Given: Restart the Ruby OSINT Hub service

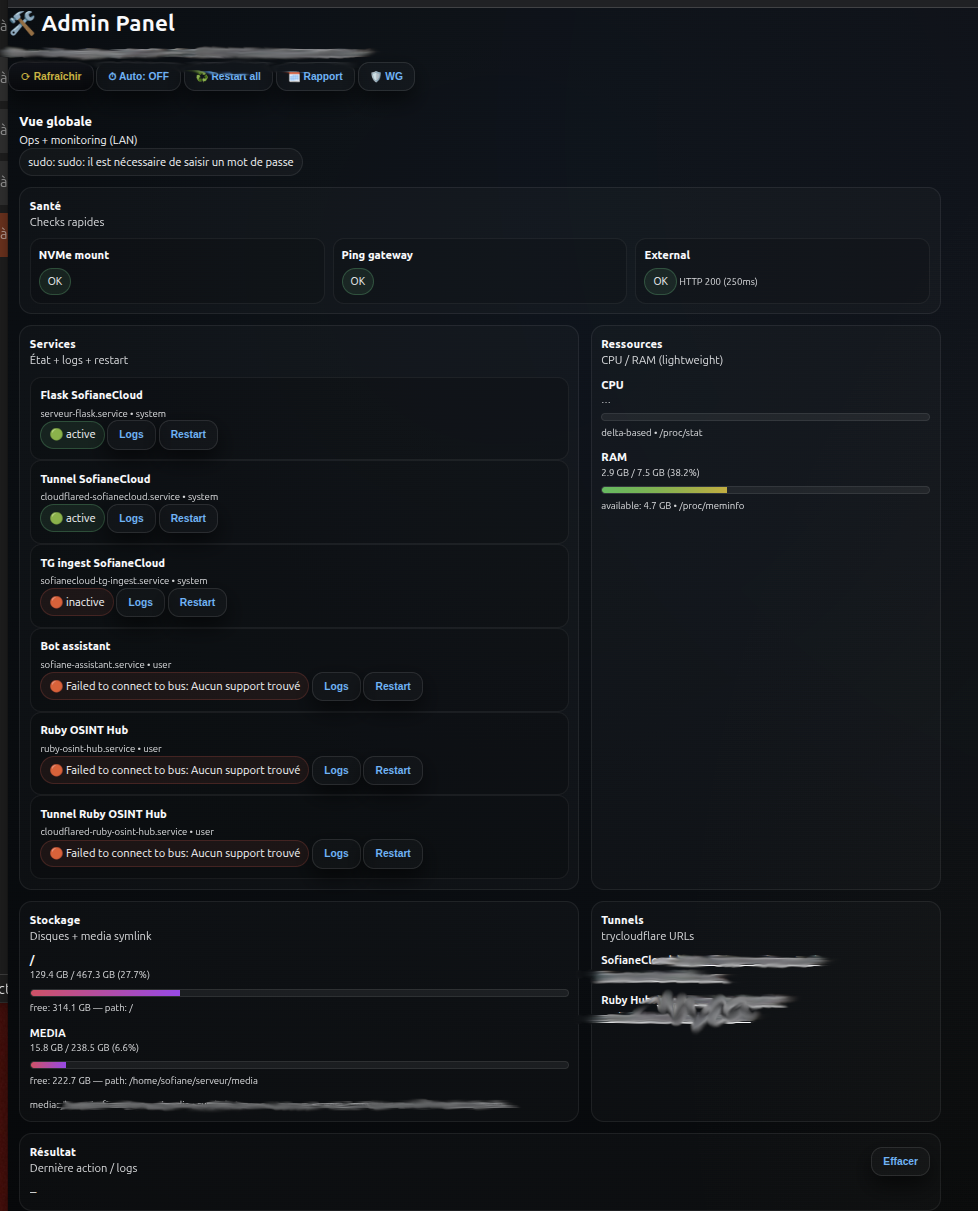Looking at the screenshot, I should pos(393,771).
